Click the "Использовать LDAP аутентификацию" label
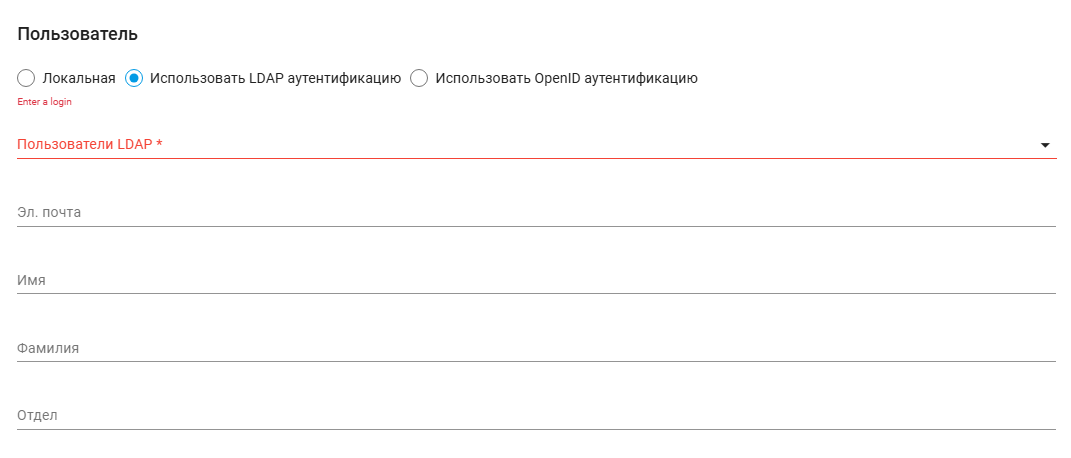 pos(275,78)
